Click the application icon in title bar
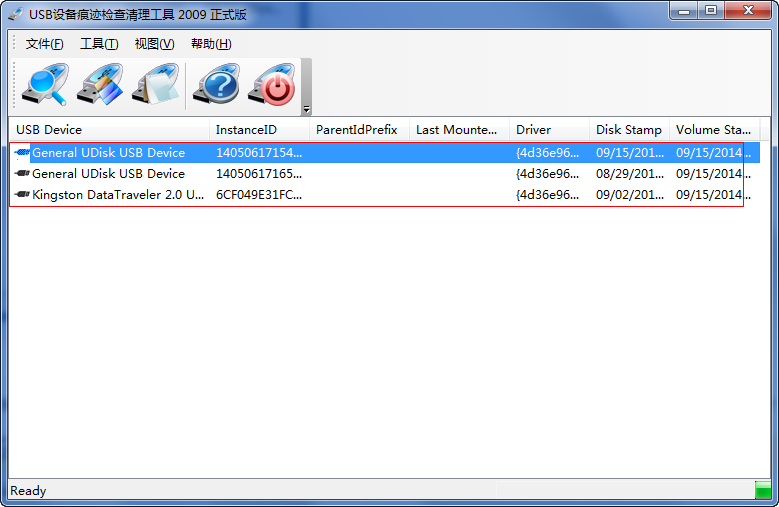 point(15,14)
